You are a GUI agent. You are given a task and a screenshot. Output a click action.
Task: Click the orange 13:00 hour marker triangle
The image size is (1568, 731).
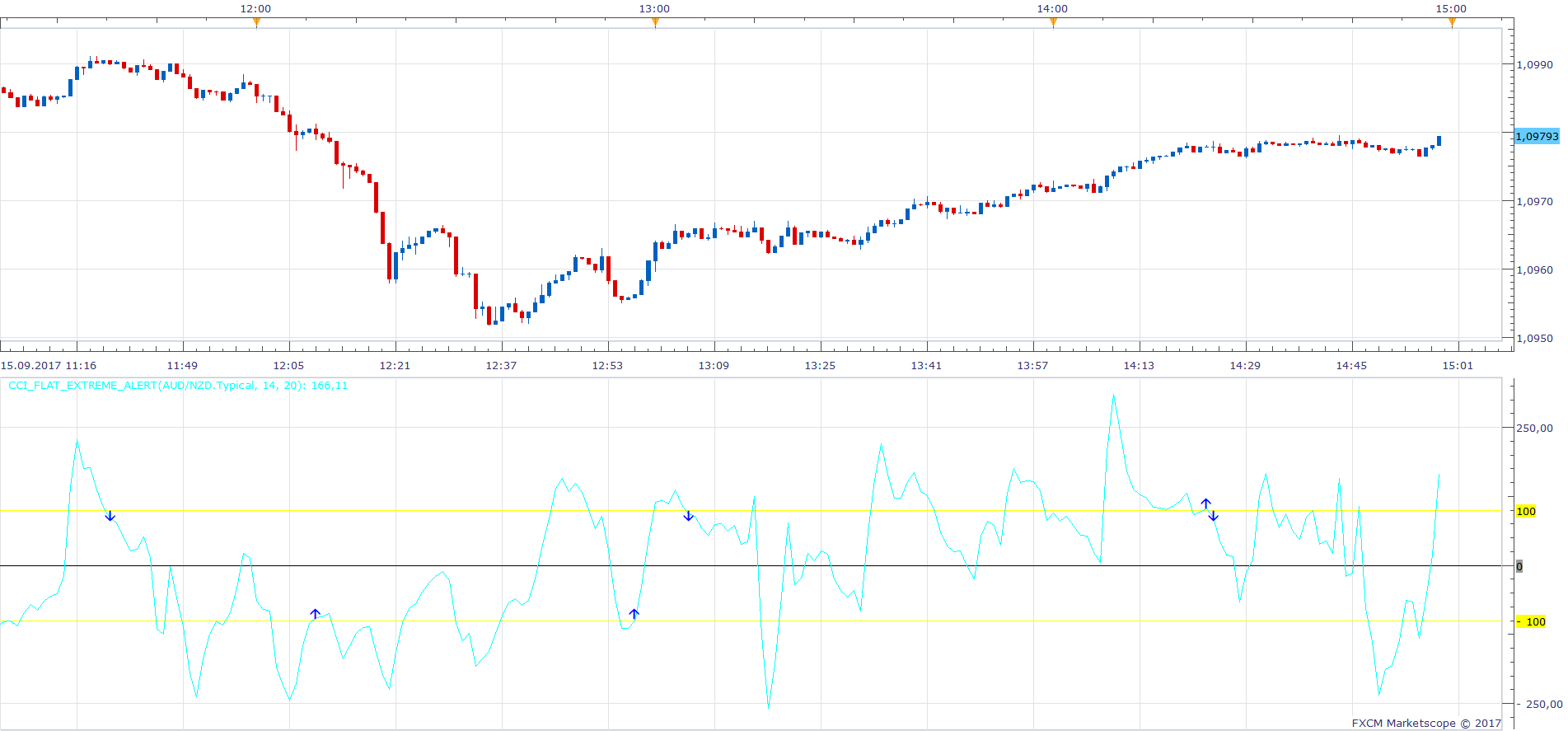coord(655,23)
